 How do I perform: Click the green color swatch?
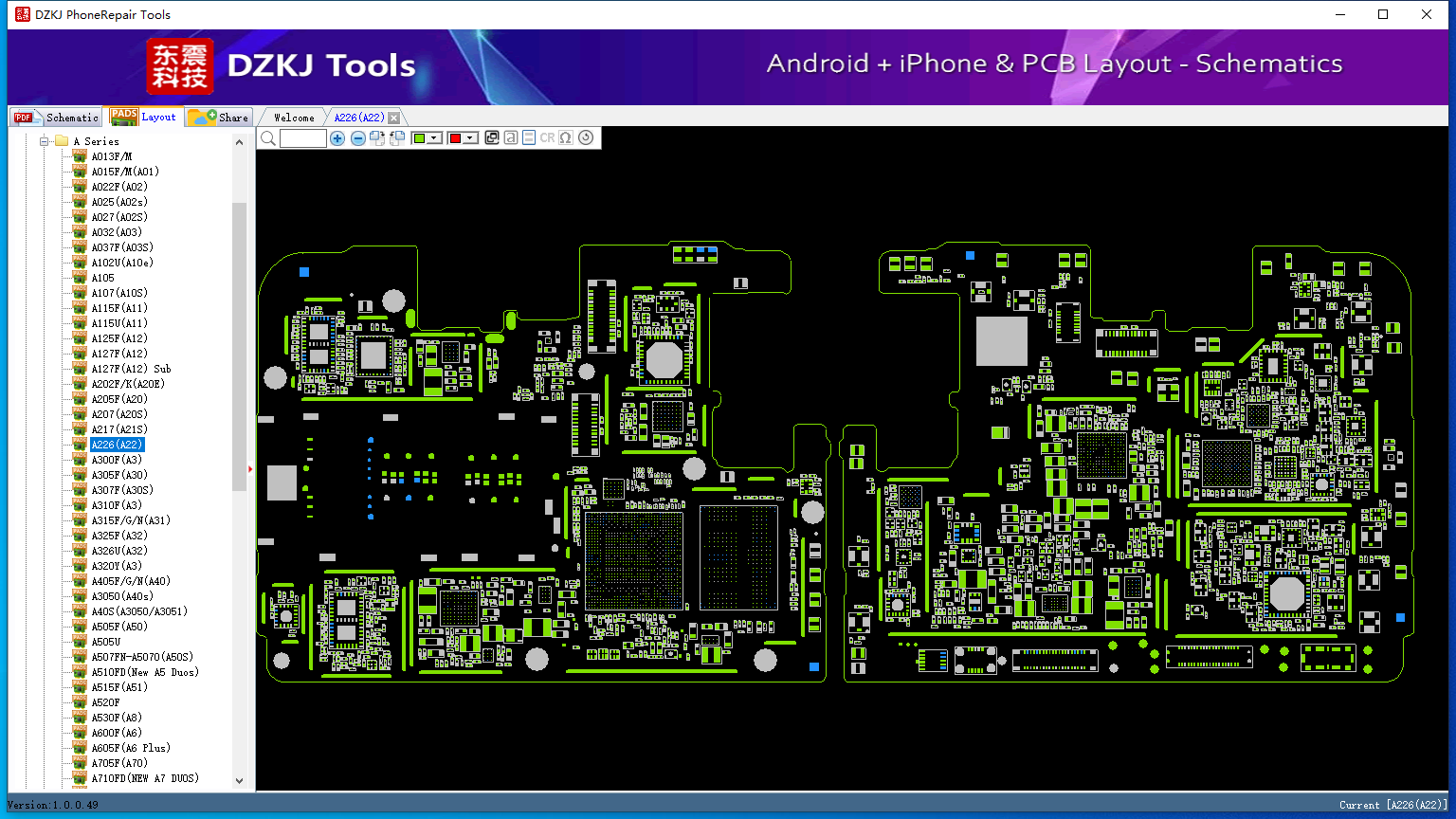[x=419, y=138]
